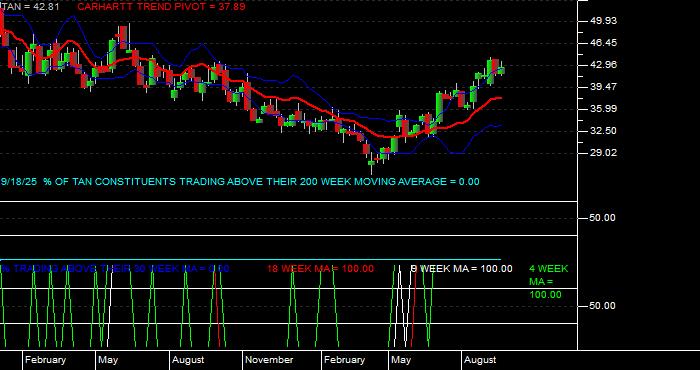Click the last August marker on the time axis

click(480, 360)
